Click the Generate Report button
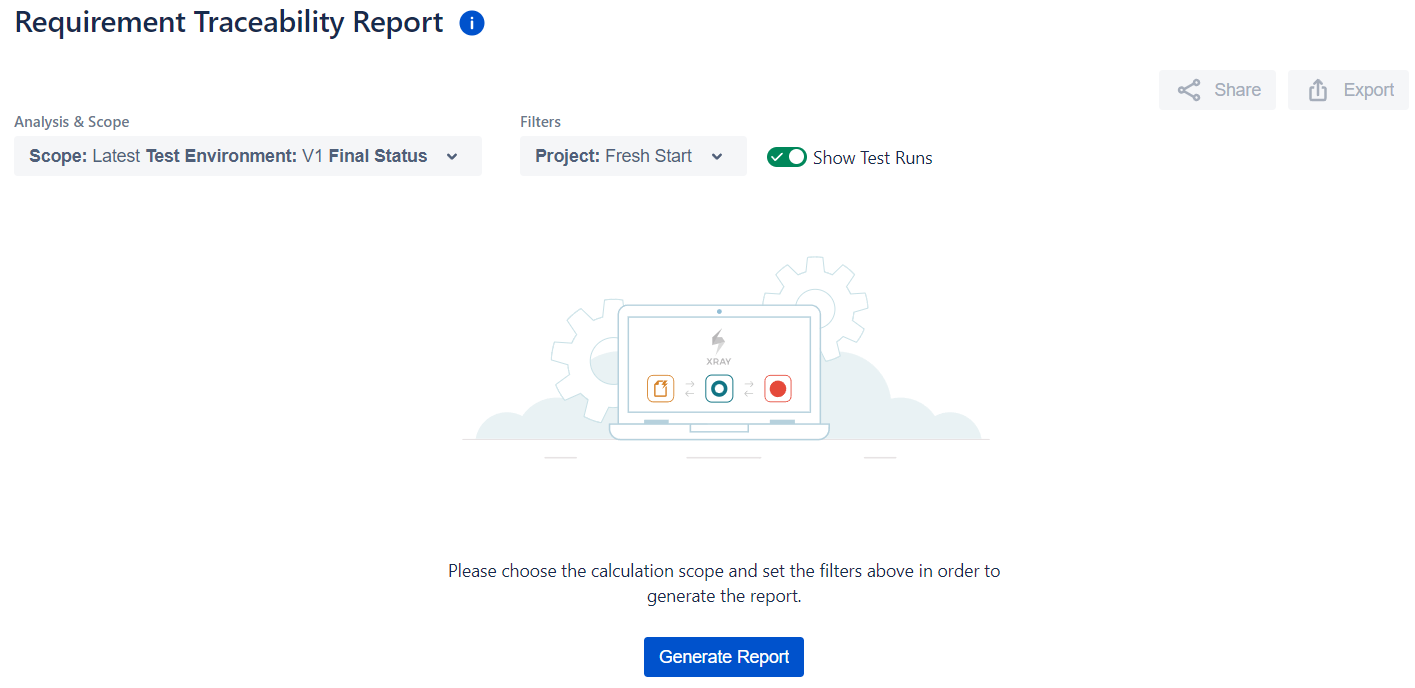 pos(724,657)
